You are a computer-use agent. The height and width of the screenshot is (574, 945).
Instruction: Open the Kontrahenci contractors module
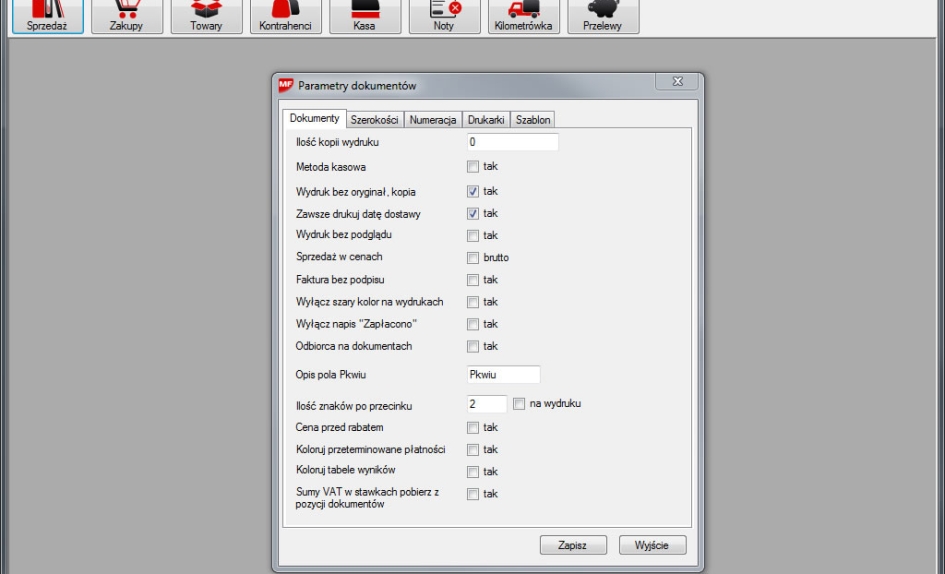click(286, 16)
